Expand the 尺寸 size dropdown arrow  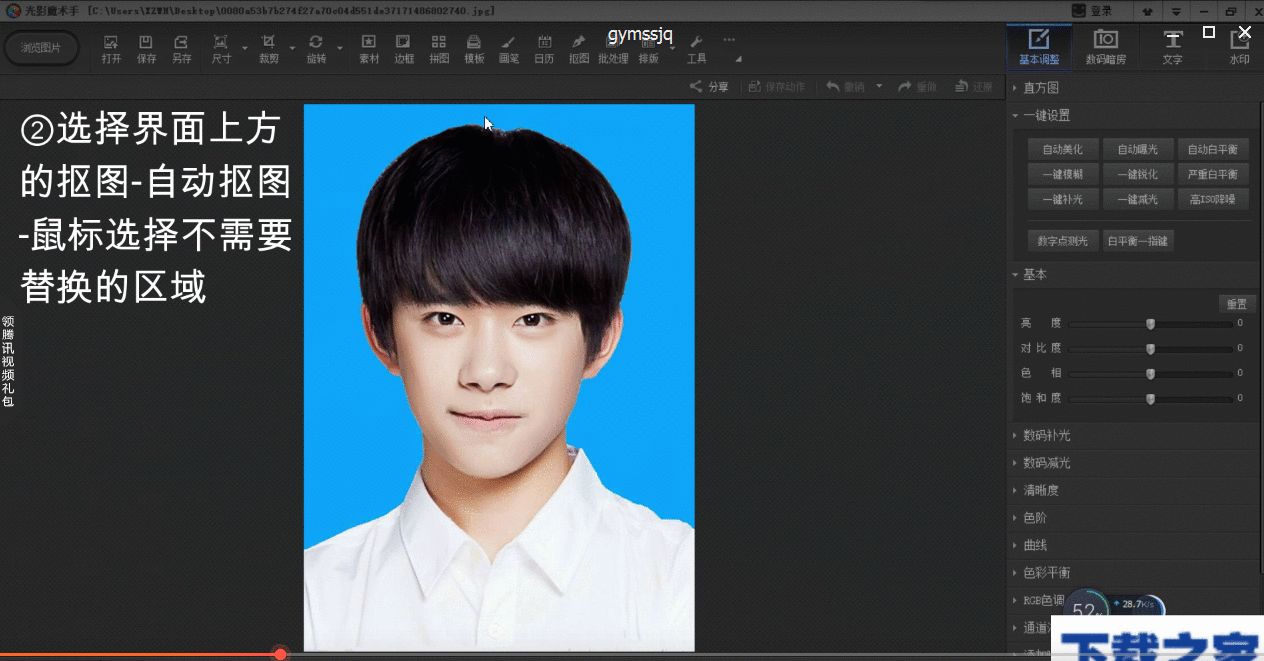point(245,47)
